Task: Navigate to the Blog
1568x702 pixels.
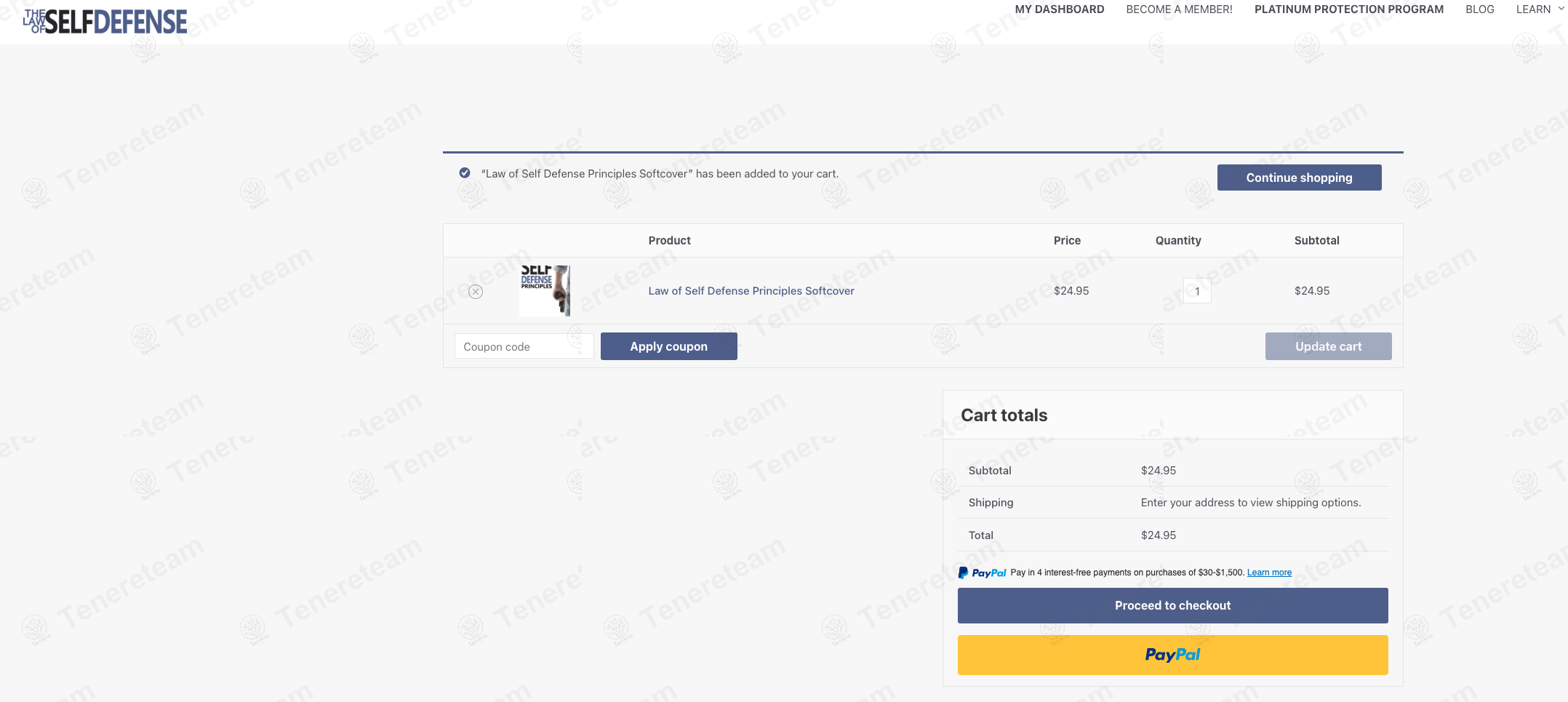Action: (1479, 9)
